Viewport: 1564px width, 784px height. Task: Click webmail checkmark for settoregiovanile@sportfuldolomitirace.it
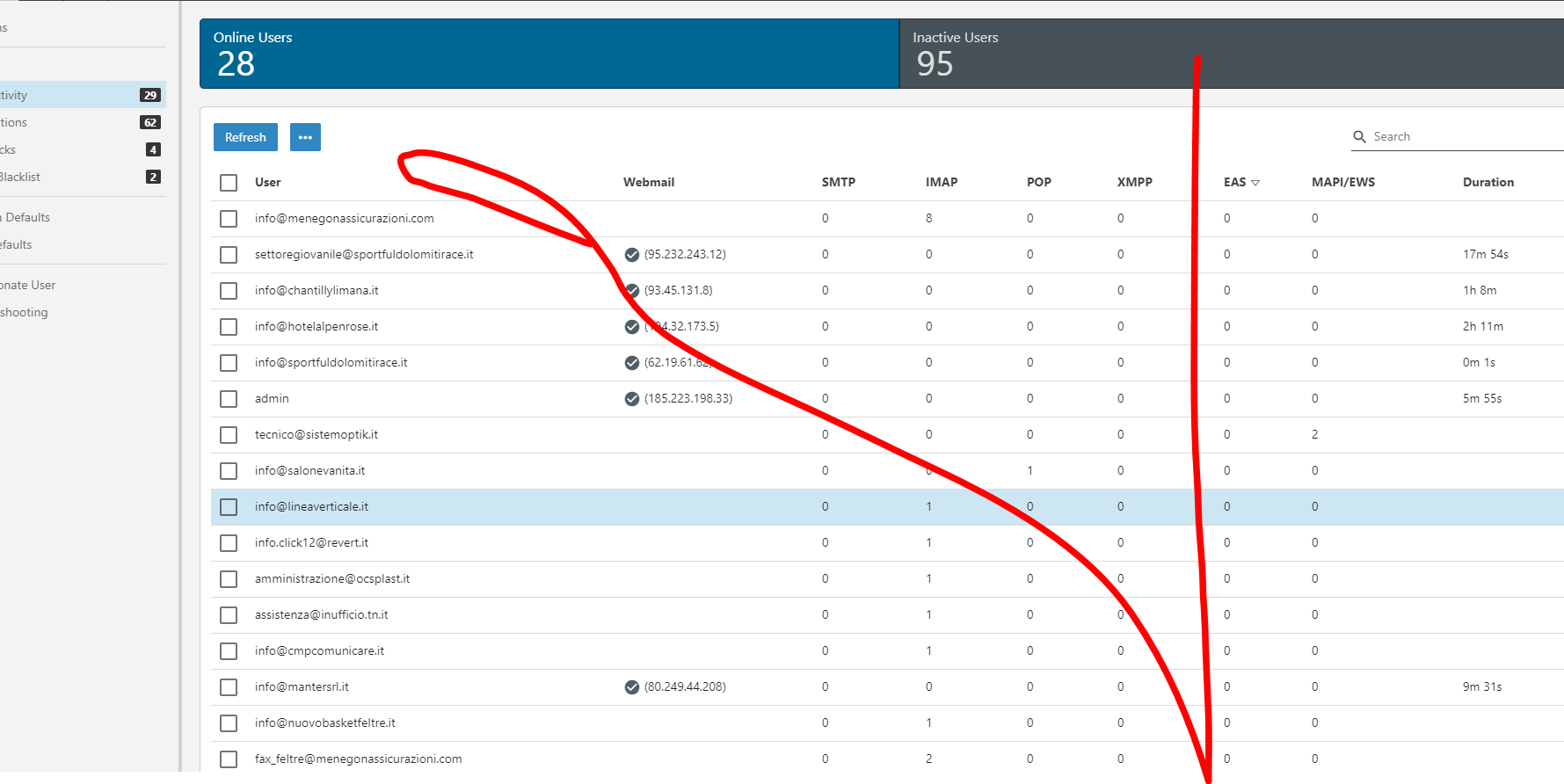631,255
